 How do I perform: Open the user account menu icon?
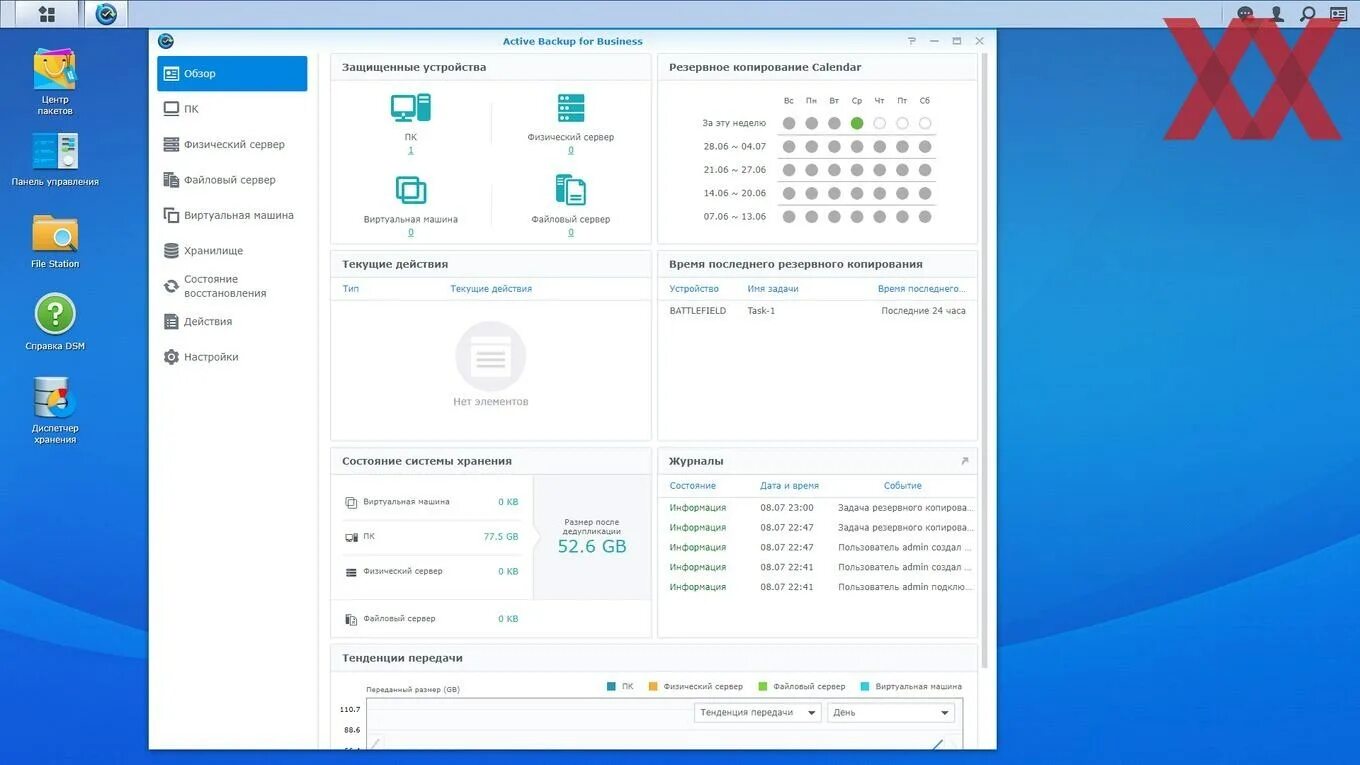point(1277,14)
